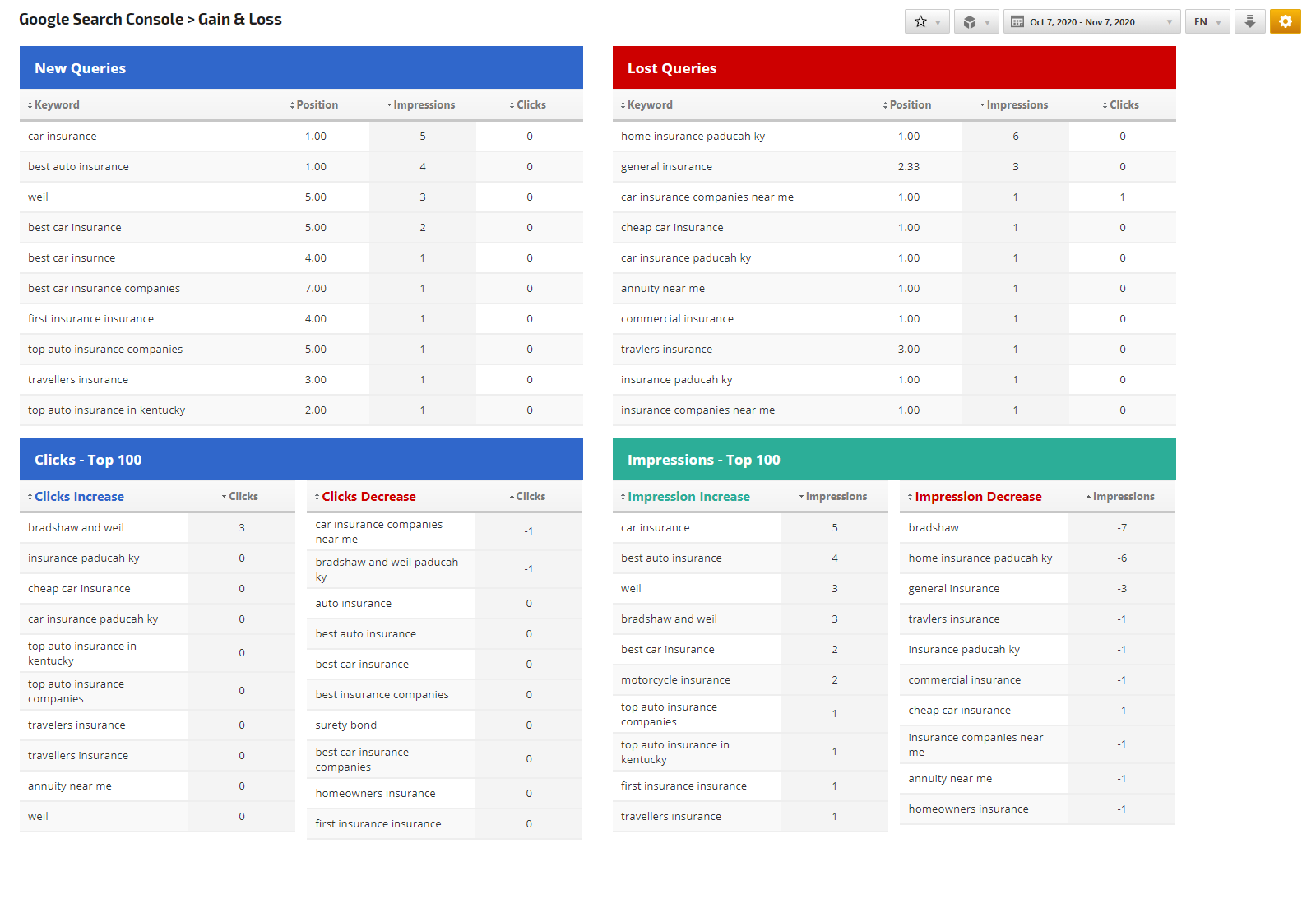1316x913 pixels.
Task: Sort Lost Queries by Position column
Action: coord(910,105)
